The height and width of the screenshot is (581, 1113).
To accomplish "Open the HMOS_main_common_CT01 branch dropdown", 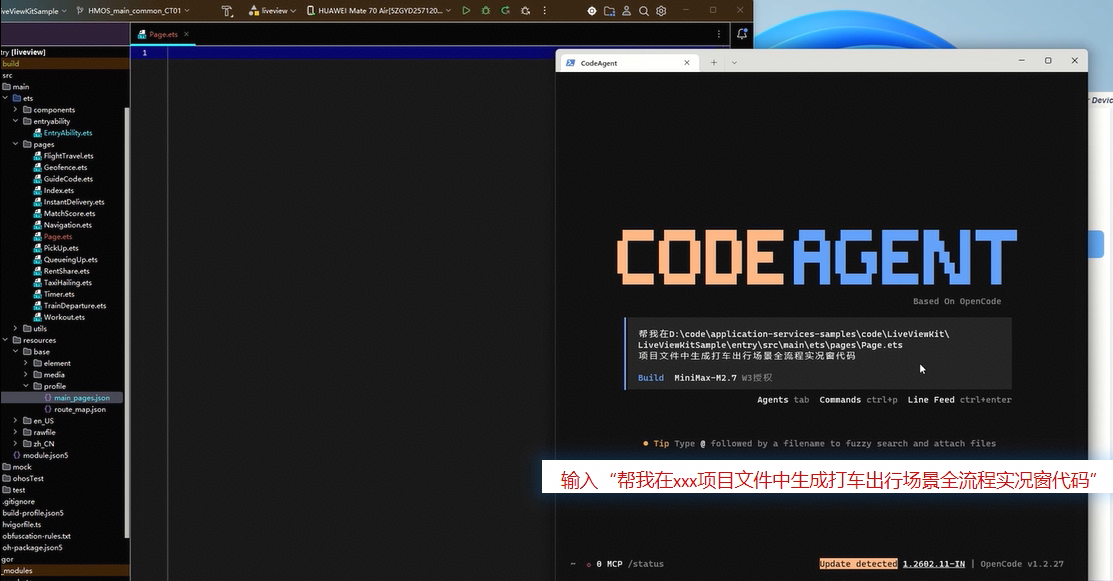I will [133, 11].
